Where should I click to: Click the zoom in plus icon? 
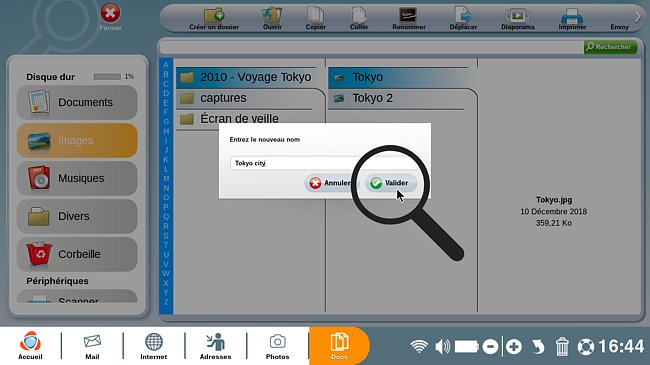pyautogui.click(x=514, y=346)
